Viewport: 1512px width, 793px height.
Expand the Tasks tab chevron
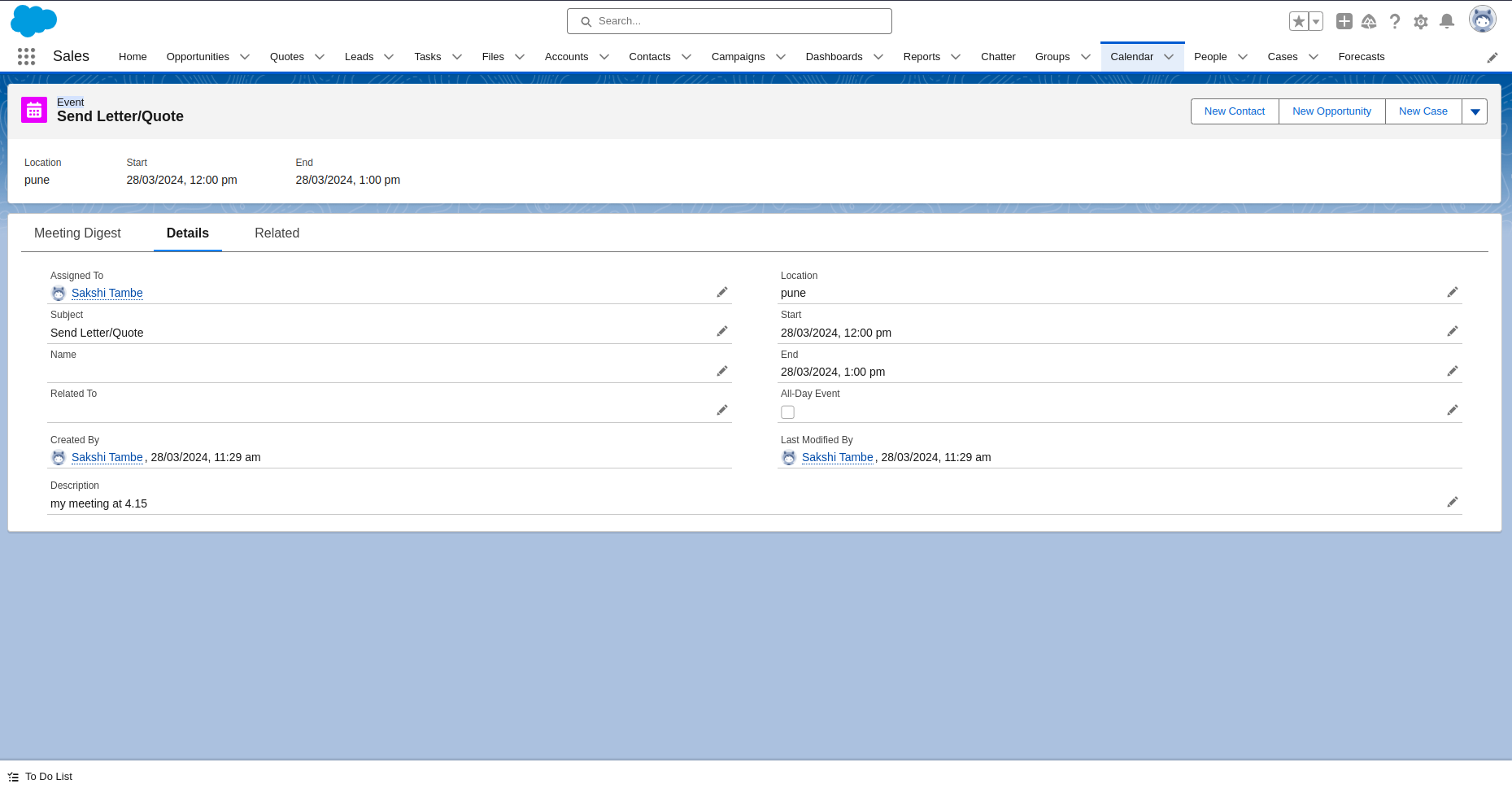tap(457, 57)
